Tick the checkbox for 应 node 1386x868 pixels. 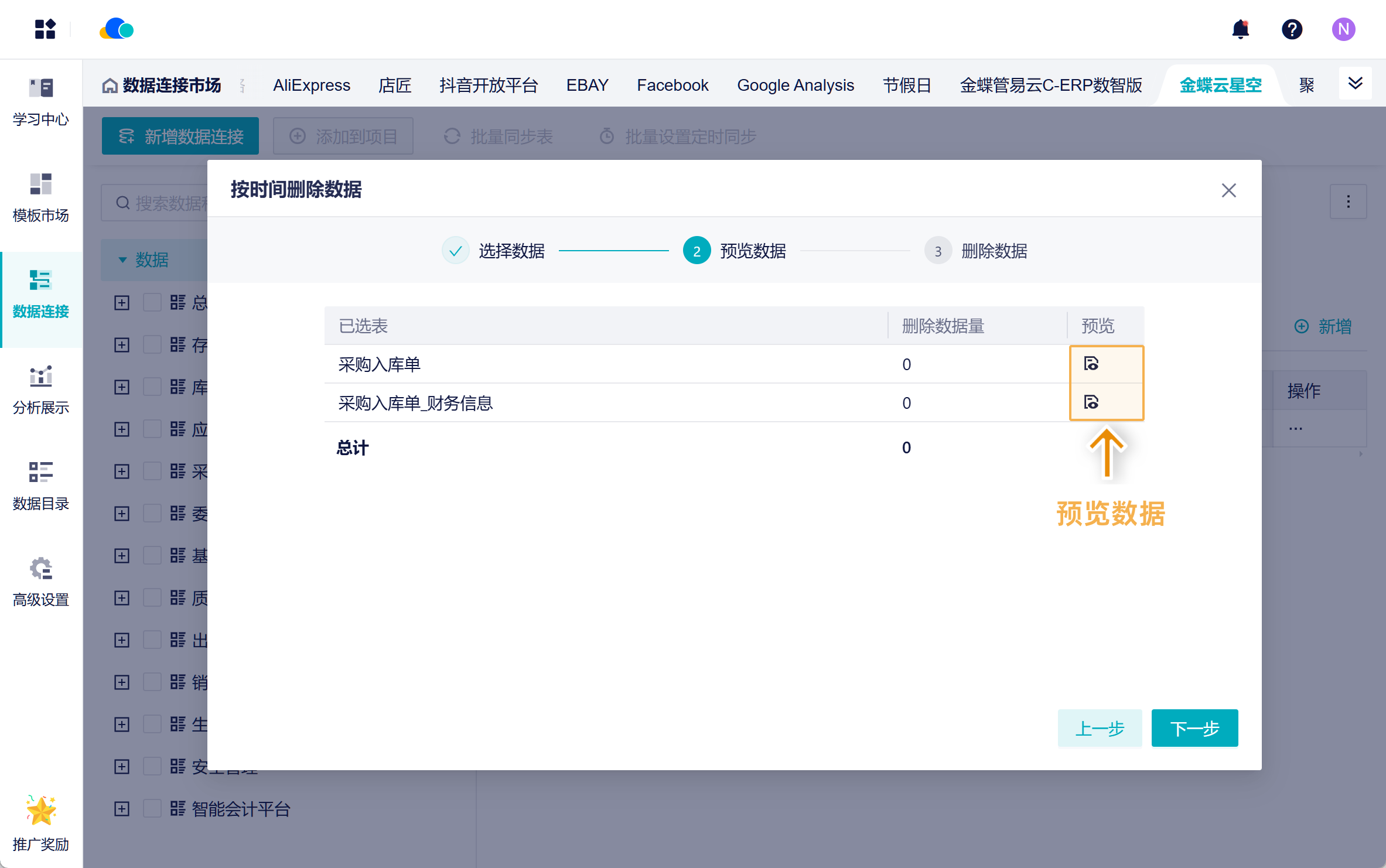click(152, 429)
